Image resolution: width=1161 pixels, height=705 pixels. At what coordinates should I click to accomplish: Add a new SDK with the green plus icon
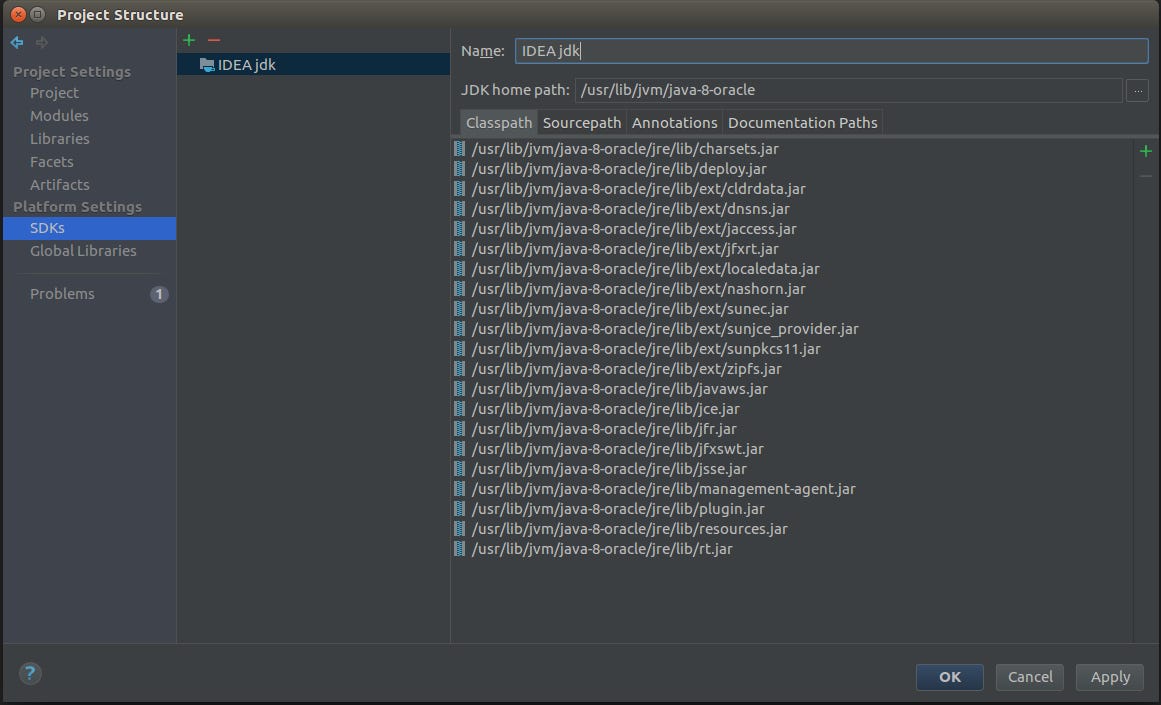(x=188, y=40)
